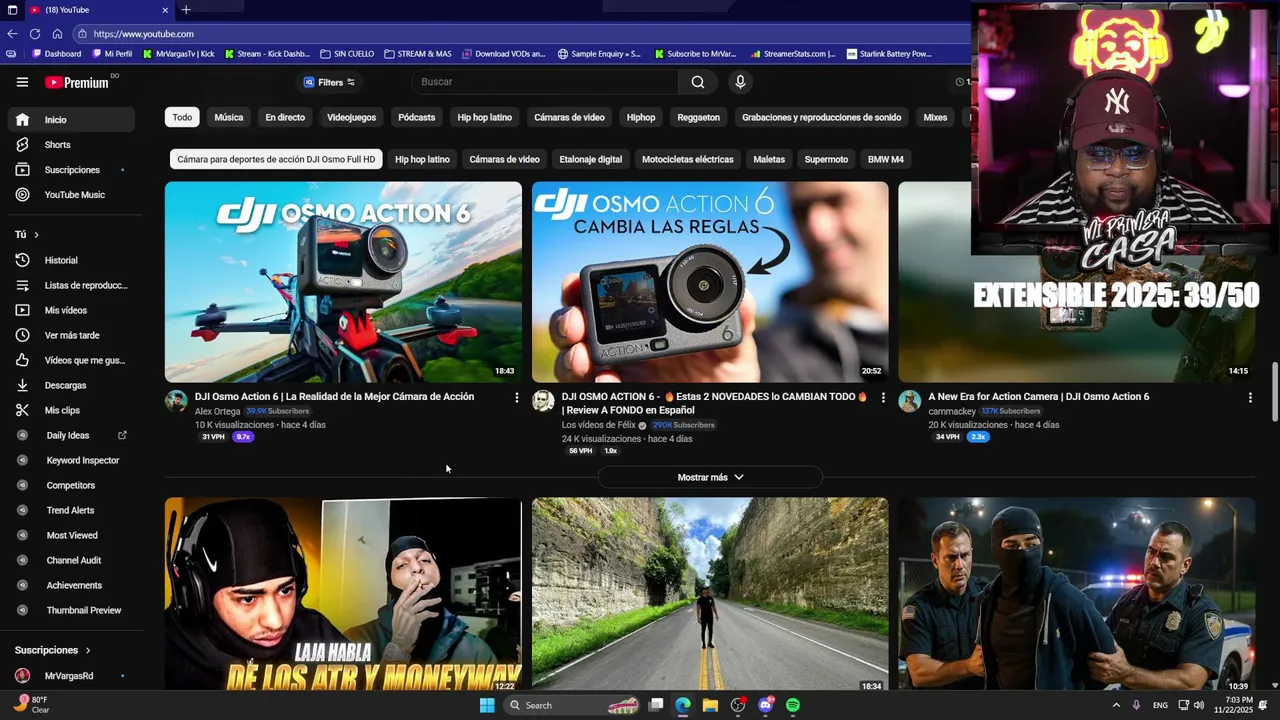Expand Mostrar más section
Viewport: 1280px width, 720px height.
710,477
